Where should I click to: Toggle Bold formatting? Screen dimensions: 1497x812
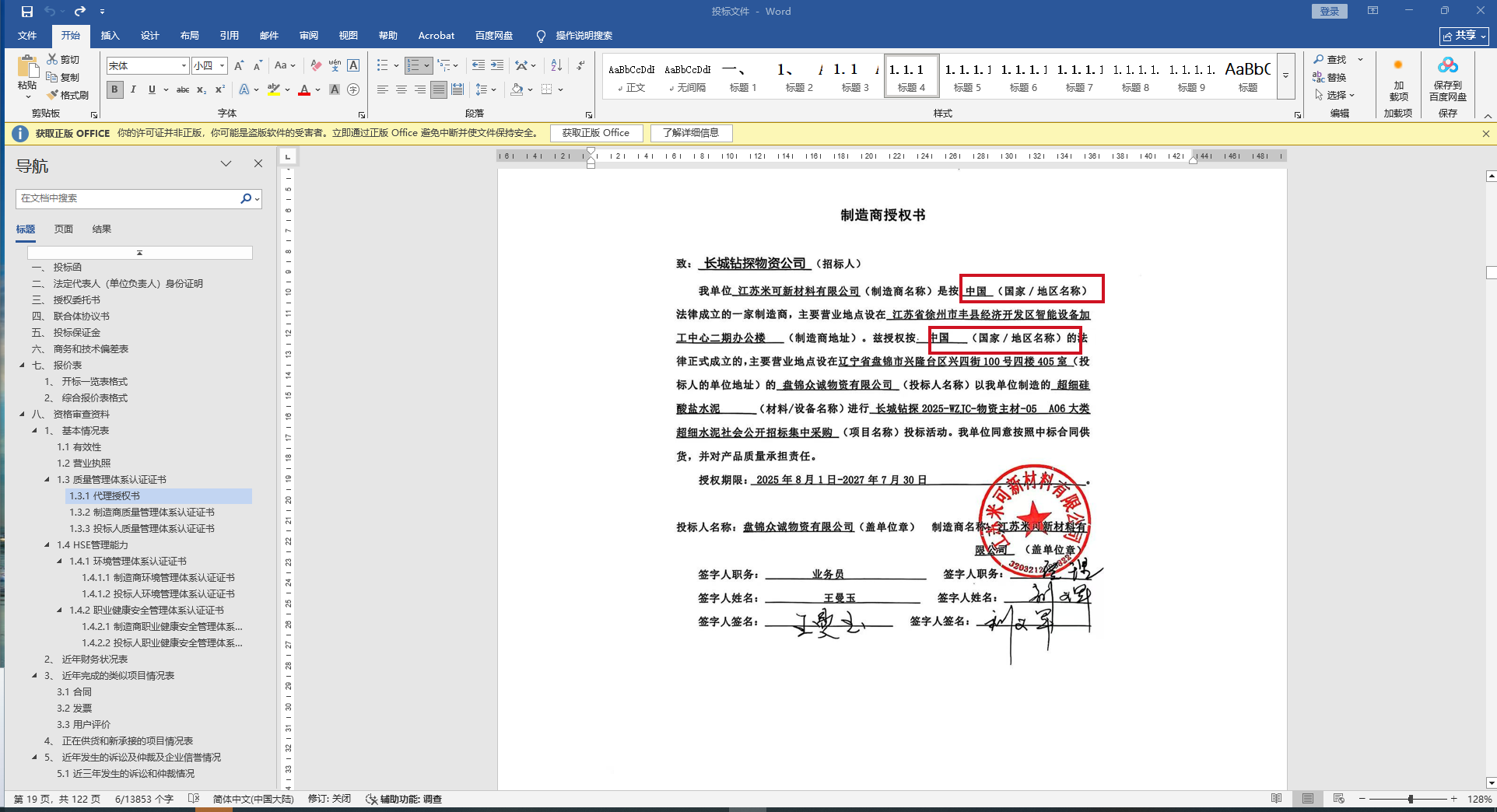[115, 90]
